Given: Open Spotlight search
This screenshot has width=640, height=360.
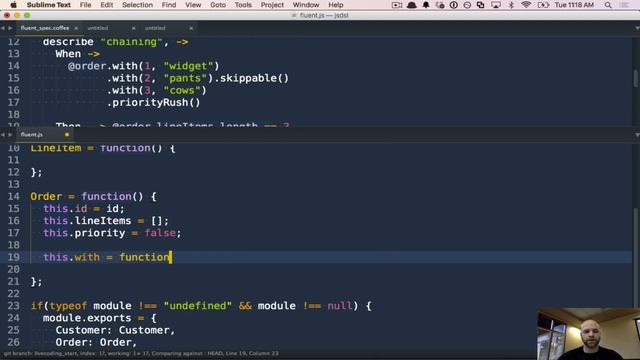Looking at the screenshot, I should pyautogui.click(x=608, y=5).
